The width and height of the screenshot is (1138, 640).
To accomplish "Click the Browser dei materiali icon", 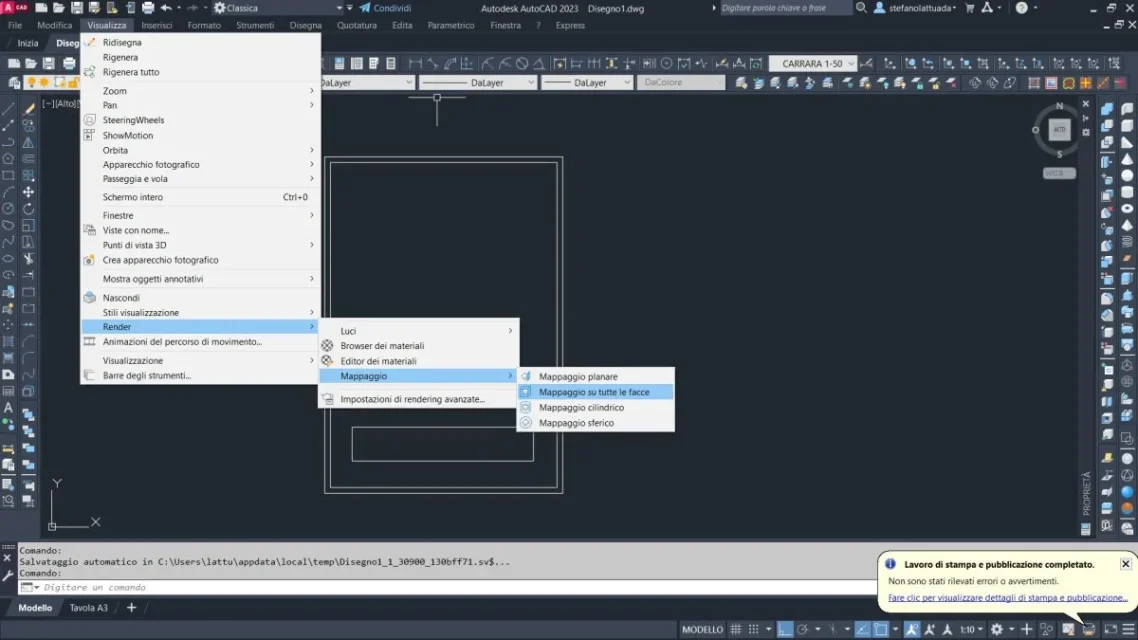I will (327, 346).
